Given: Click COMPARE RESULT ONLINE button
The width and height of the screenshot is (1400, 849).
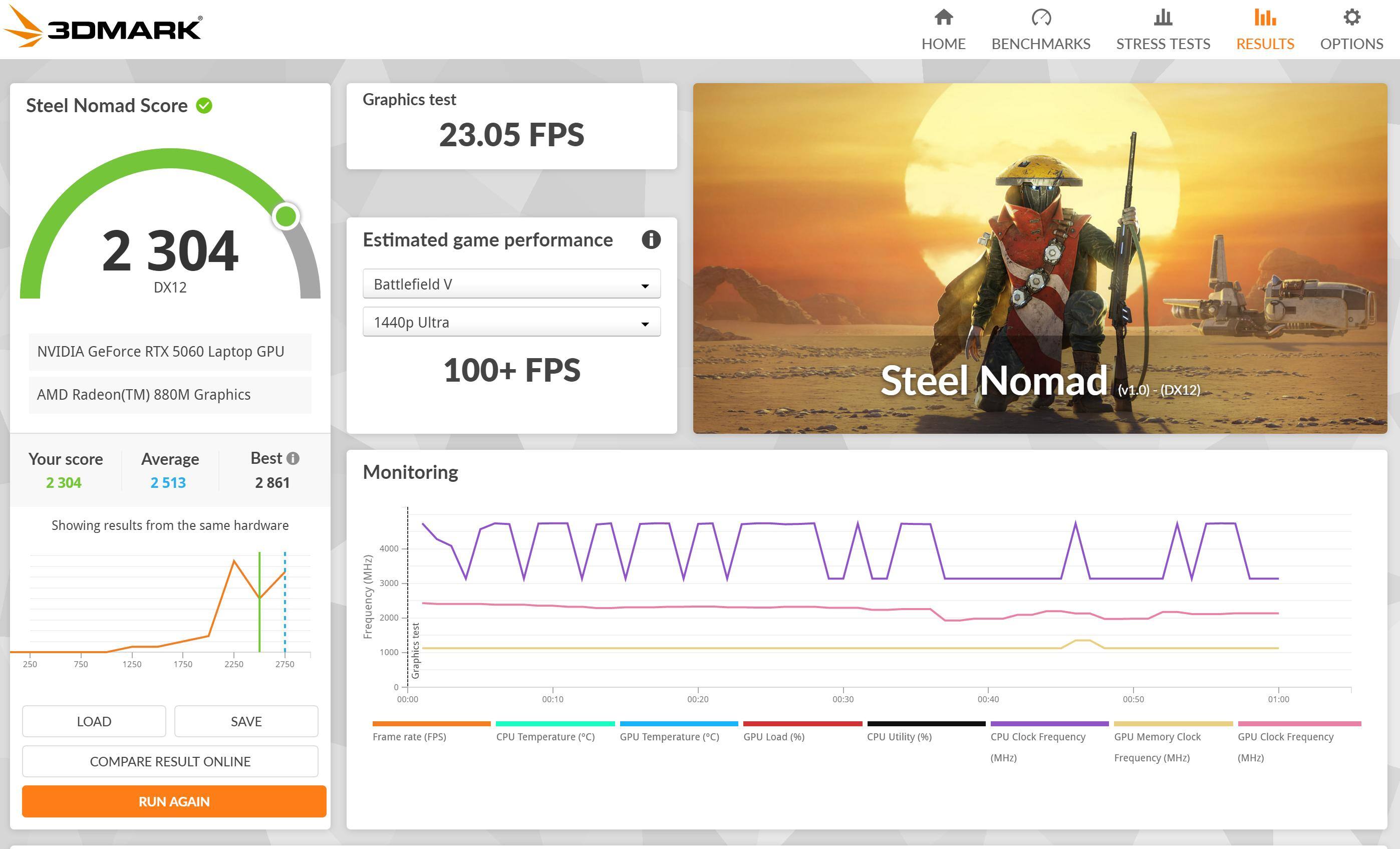Looking at the screenshot, I should 170,761.
